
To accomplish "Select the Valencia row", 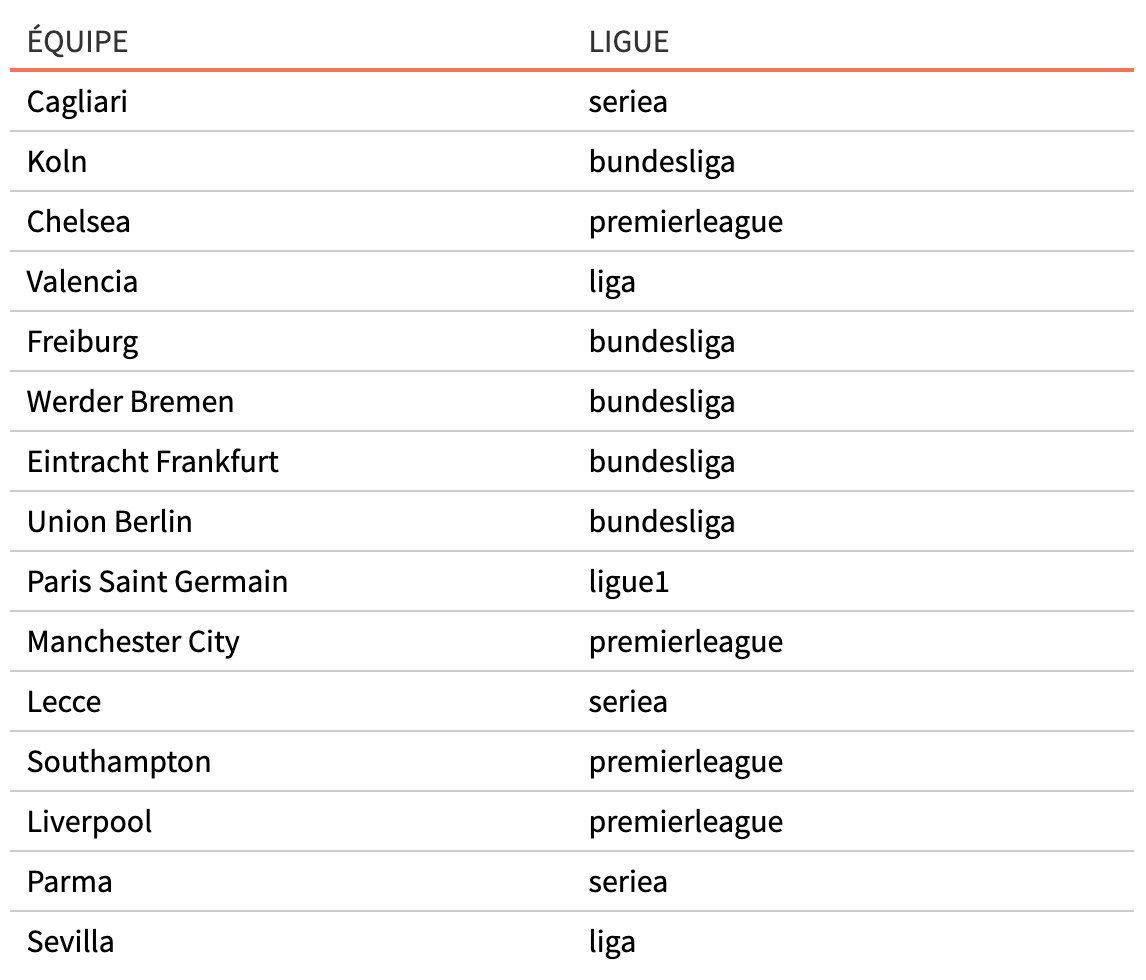I will [572, 281].
